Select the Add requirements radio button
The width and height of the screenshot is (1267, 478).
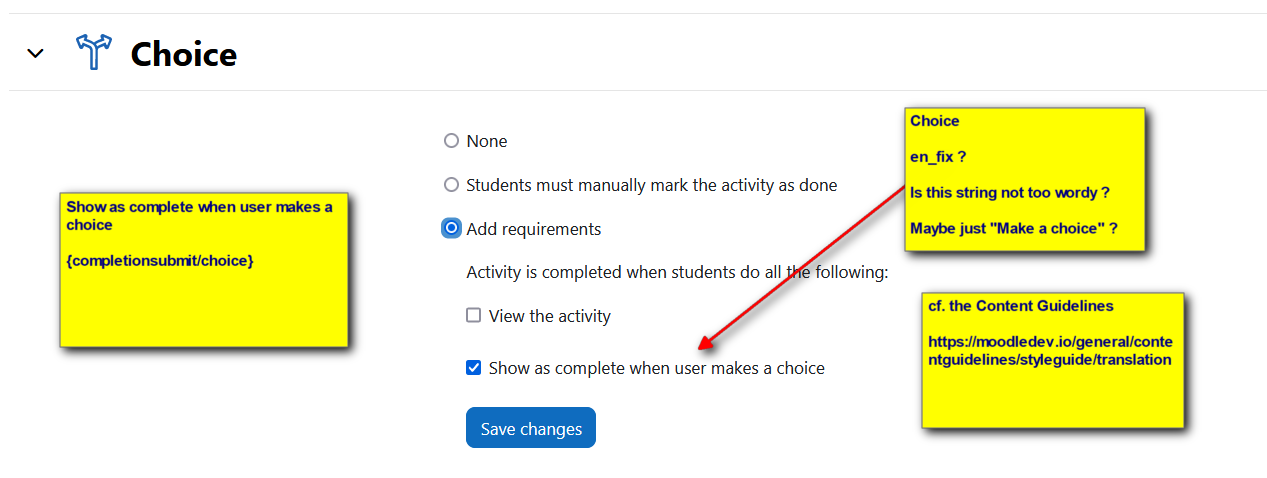click(451, 228)
